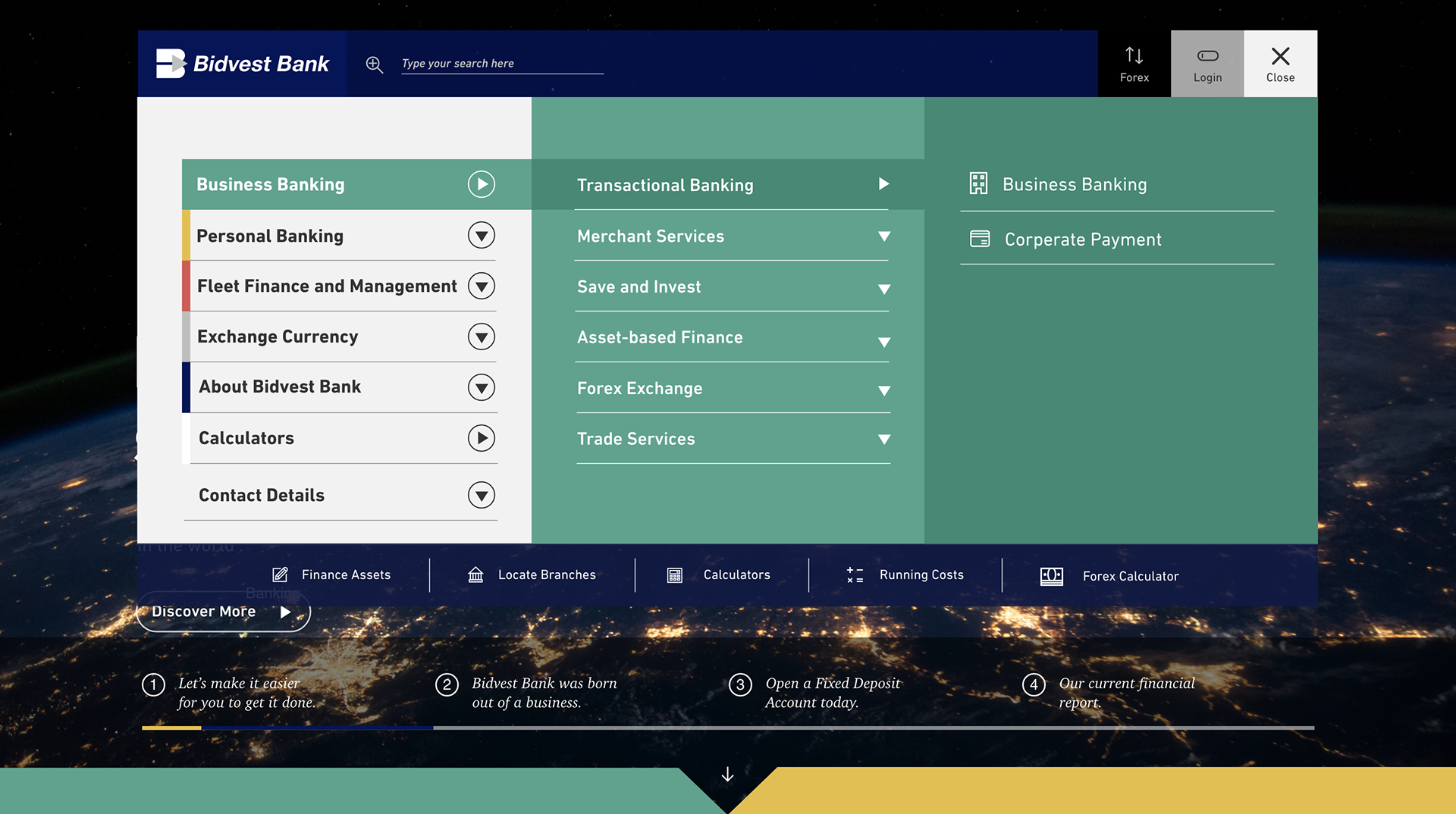Focus the 'Type your search here' field
Viewport: 1456px width, 814px height.
pos(502,64)
